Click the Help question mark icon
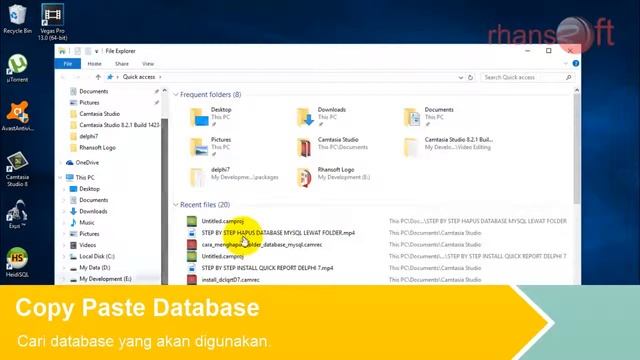Image resolution: width=640 pixels, height=360 pixels. (576, 64)
